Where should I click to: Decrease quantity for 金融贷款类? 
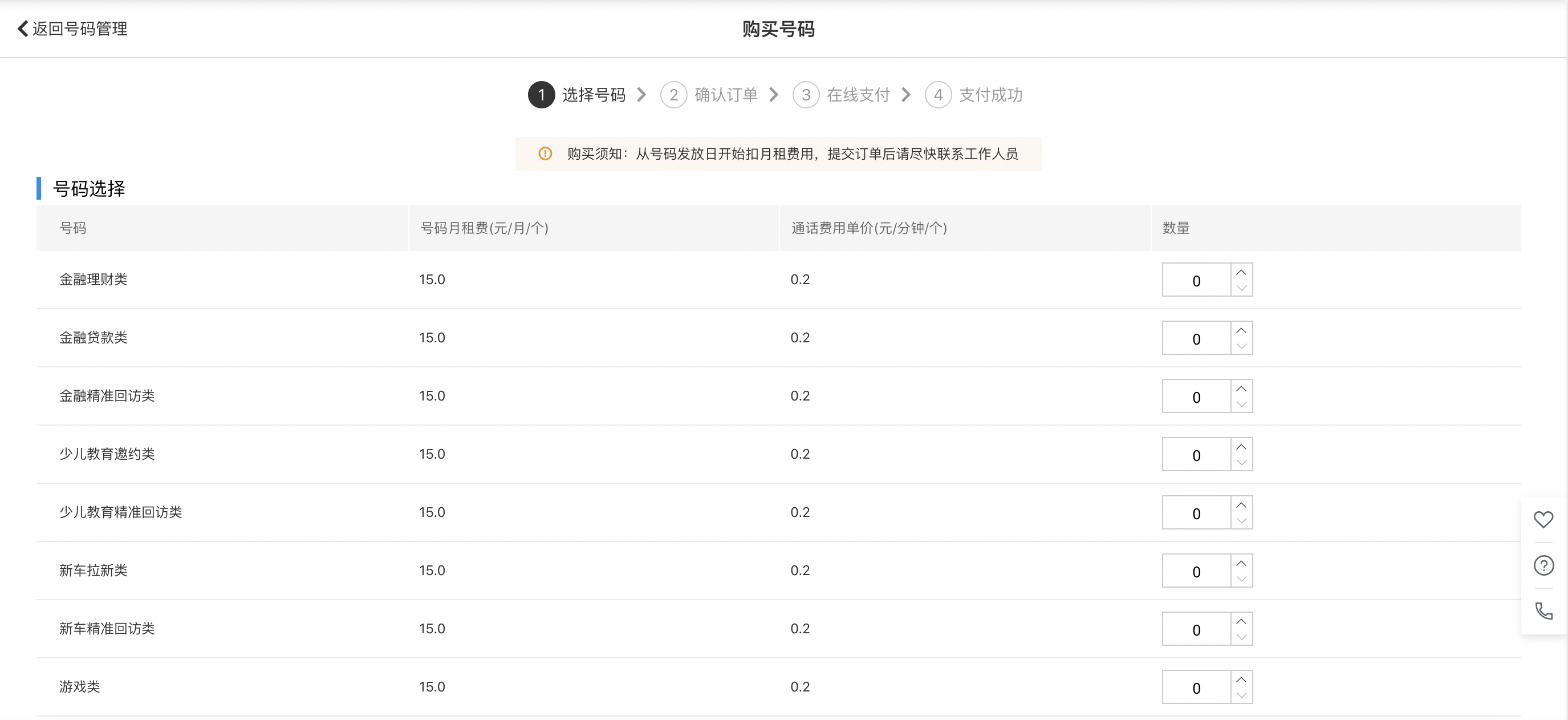(1241, 346)
